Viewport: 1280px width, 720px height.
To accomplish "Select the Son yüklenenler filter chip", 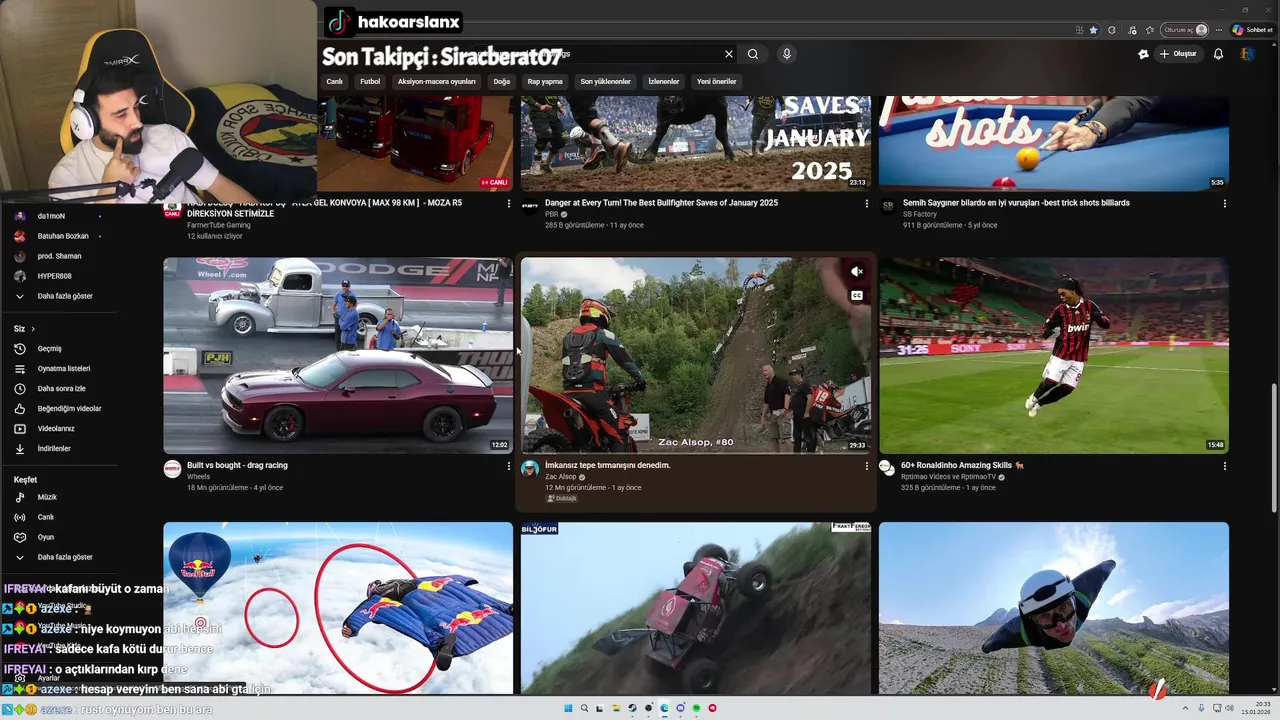I will click(x=606, y=82).
